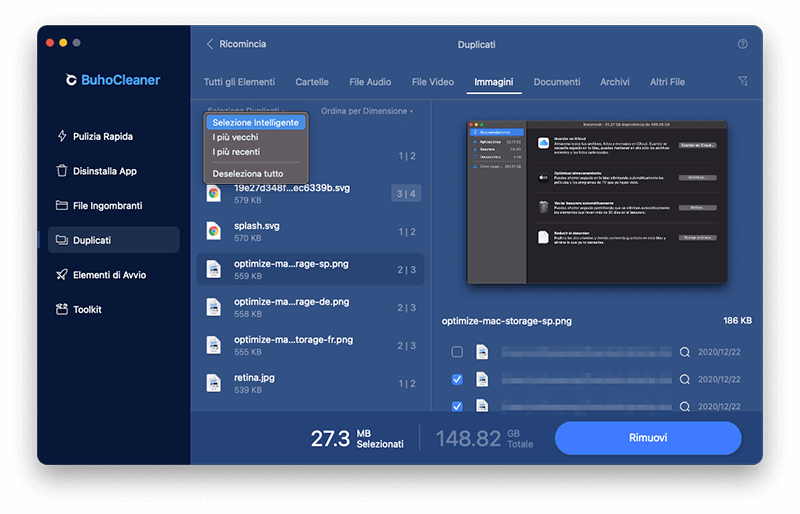Image resolution: width=800 pixels, height=514 pixels.
Task: Click file icon in second duplicate row
Action: click(x=482, y=379)
